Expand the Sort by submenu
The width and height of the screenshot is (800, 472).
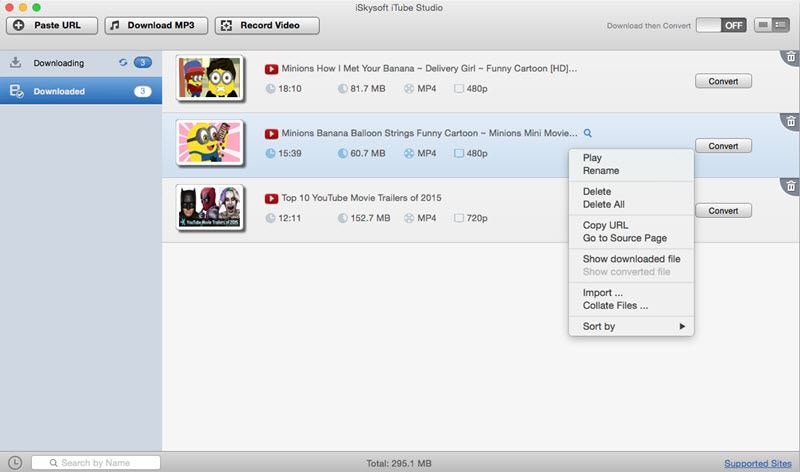tap(631, 326)
